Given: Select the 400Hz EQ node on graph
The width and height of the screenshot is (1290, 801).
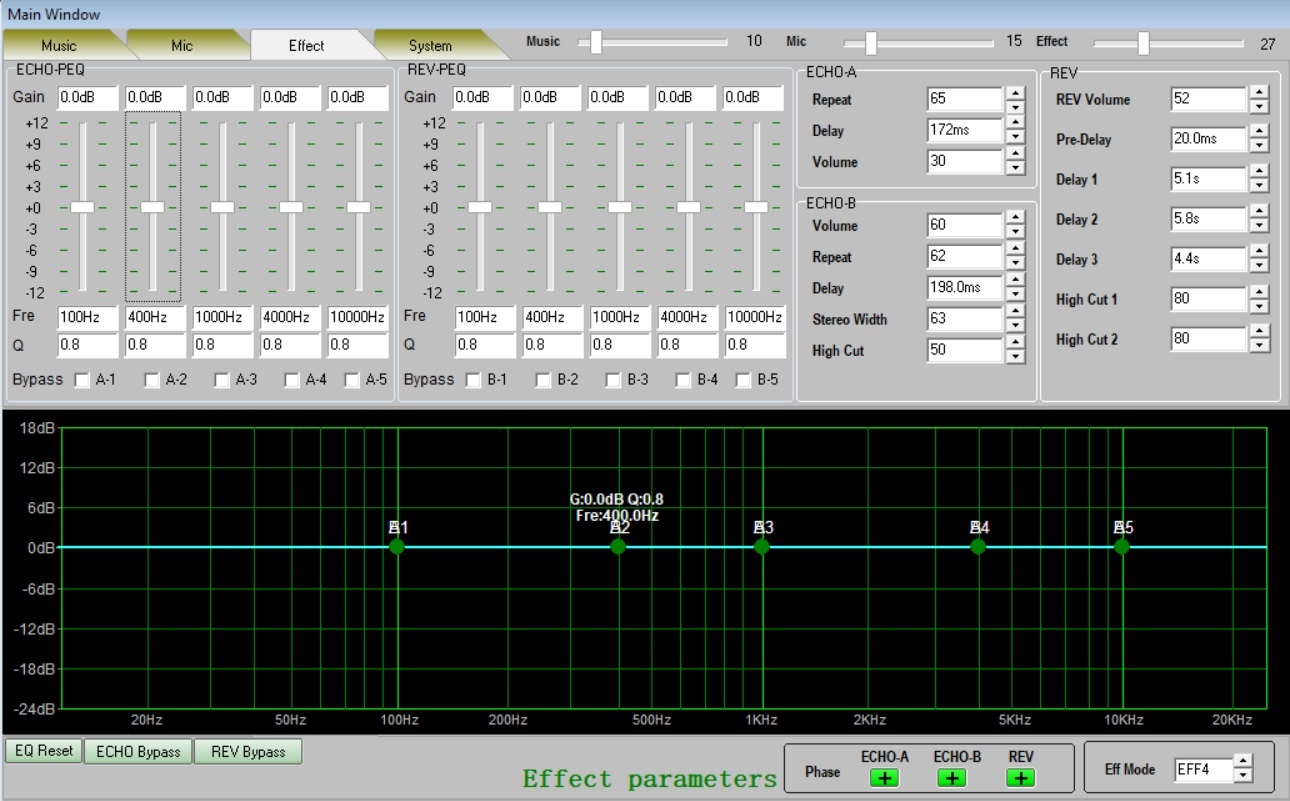Looking at the screenshot, I should point(618,546).
